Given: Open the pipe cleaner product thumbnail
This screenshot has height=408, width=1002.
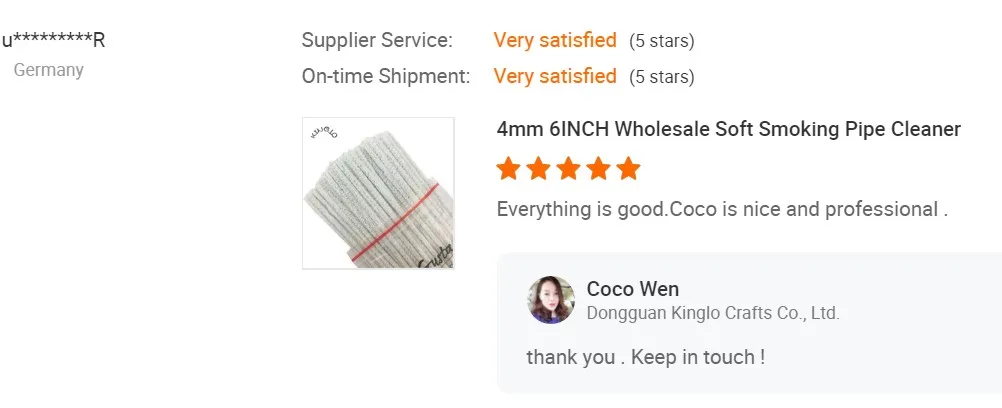Looking at the screenshot, I should (378, 193).
